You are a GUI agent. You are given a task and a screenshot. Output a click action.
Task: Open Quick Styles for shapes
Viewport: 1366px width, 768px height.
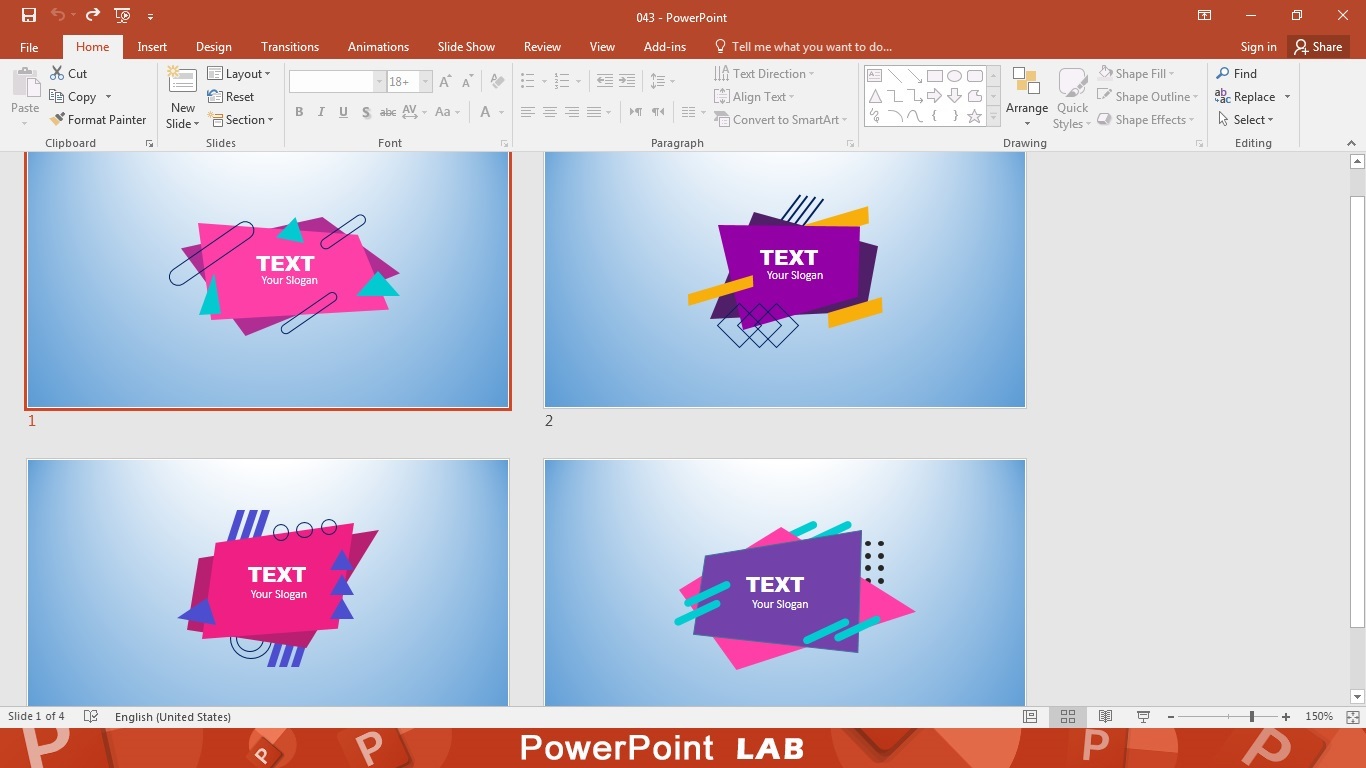(x=1072, y=97)
